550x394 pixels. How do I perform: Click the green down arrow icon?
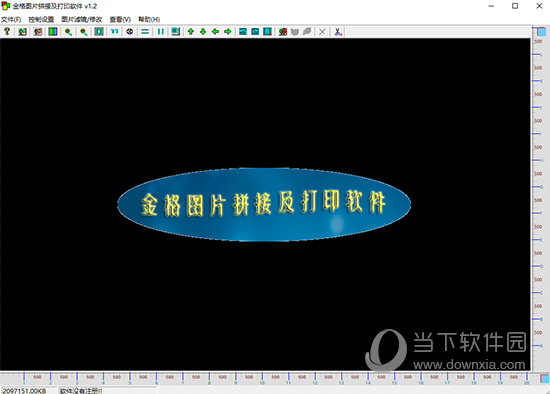[x=203, y=32]
